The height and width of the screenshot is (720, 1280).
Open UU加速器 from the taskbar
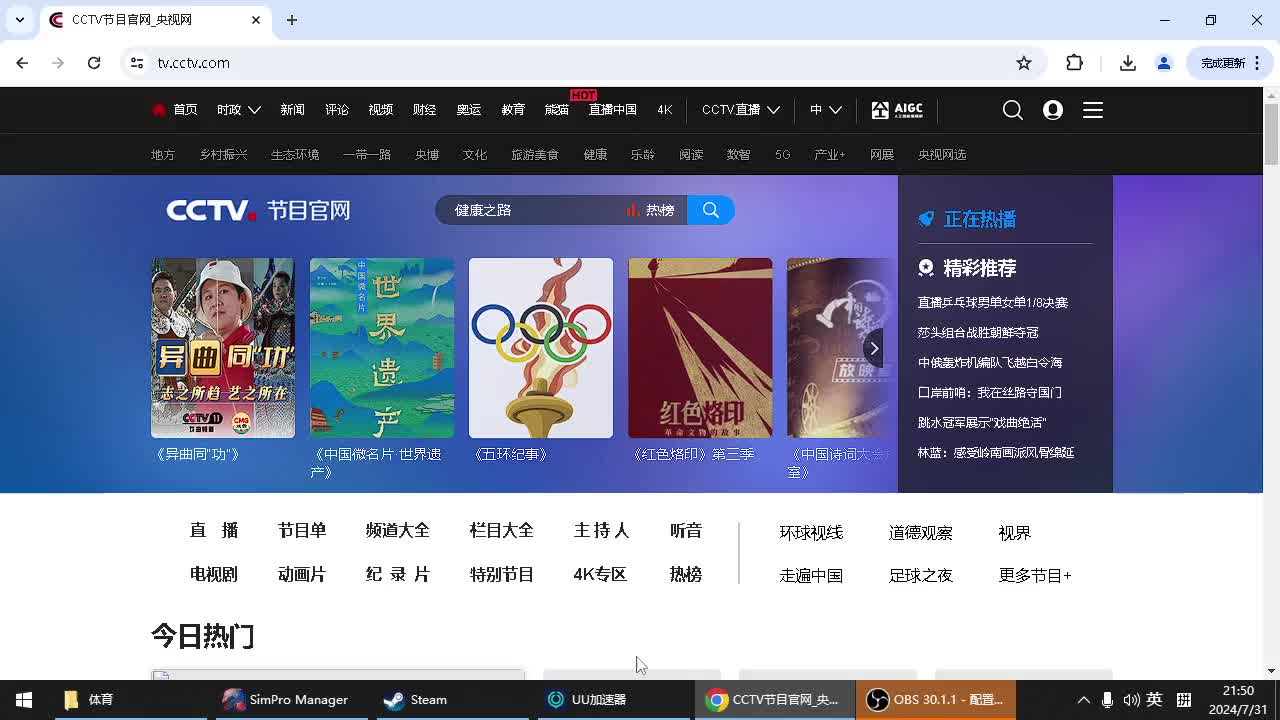587,700
